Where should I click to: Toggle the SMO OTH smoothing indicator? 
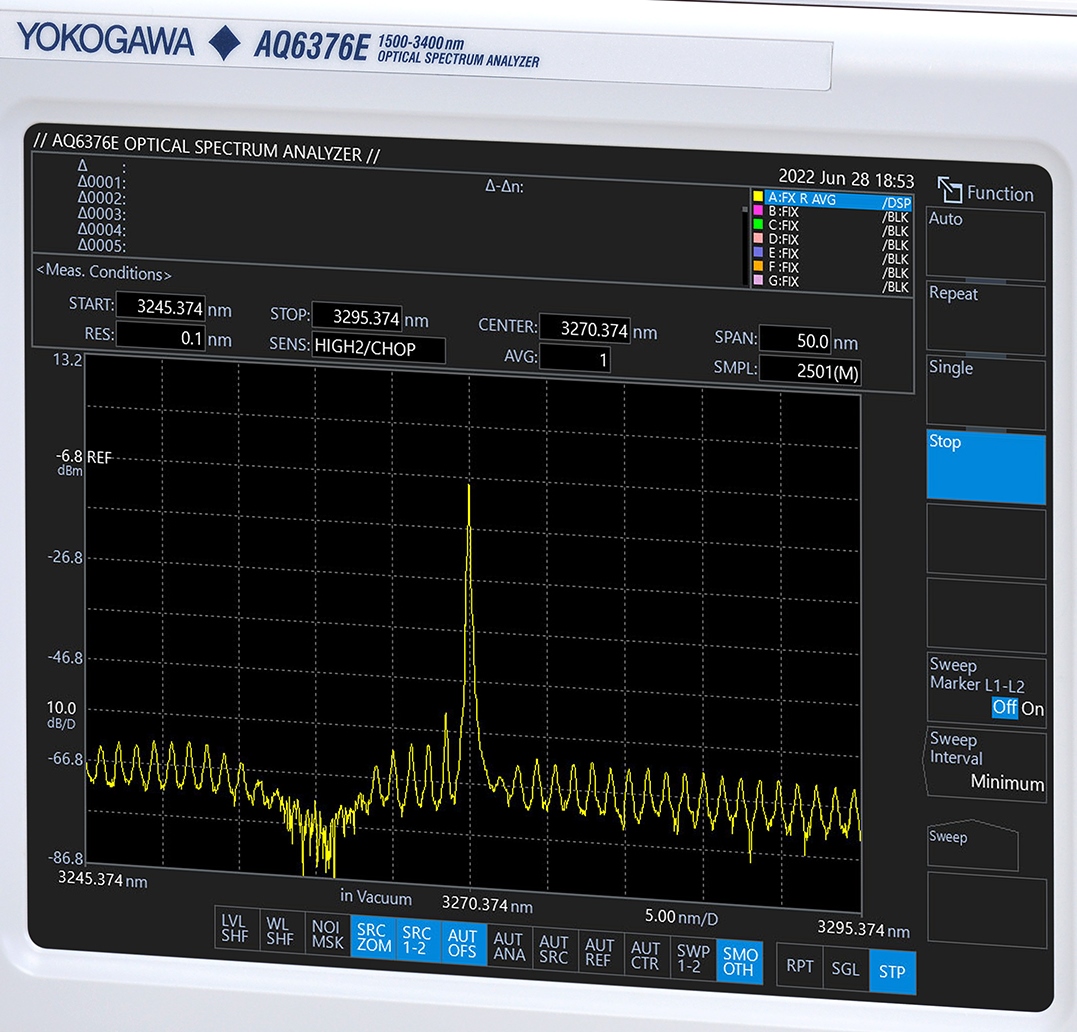click(739, 961)
